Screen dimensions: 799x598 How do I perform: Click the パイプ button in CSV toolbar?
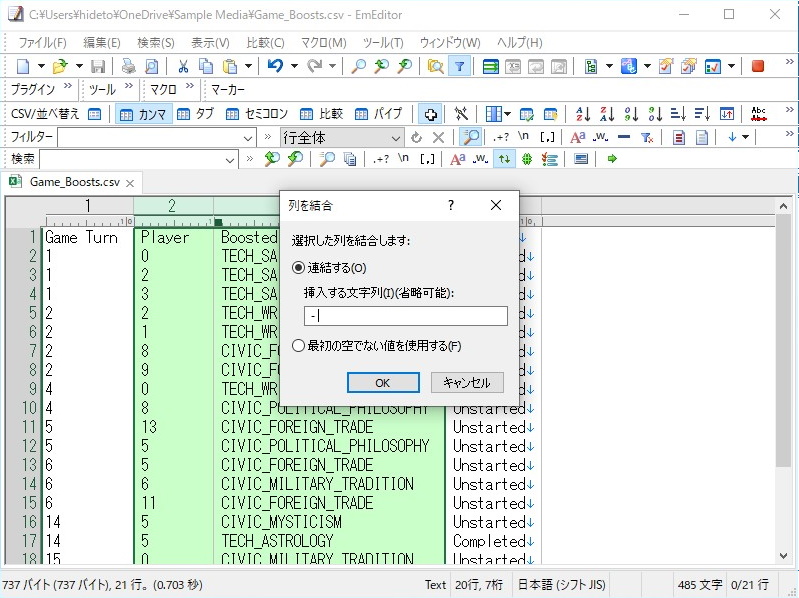379,114
